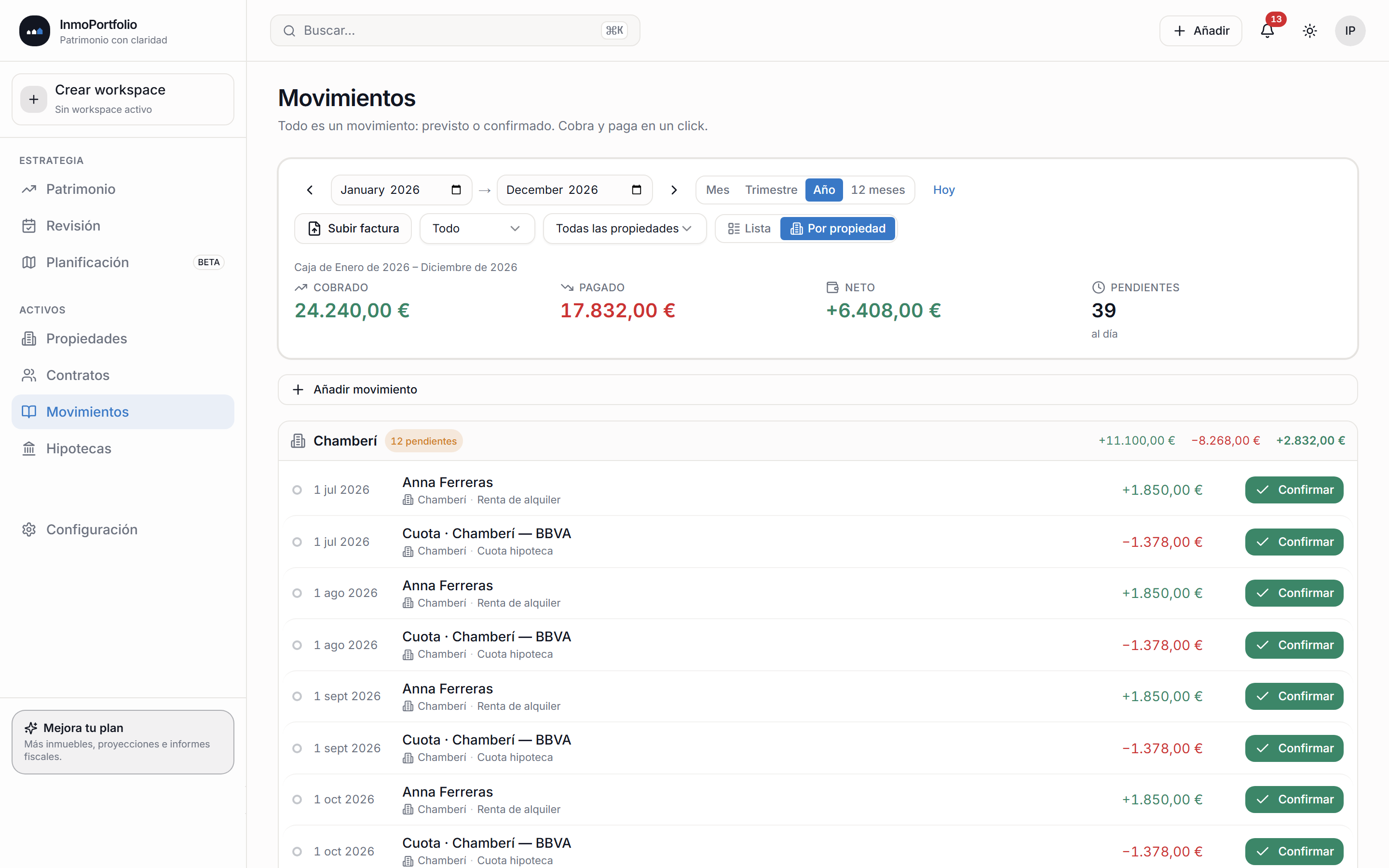
Task: Click the sparkle icon in Mejora tu plan
Action: 31,728
